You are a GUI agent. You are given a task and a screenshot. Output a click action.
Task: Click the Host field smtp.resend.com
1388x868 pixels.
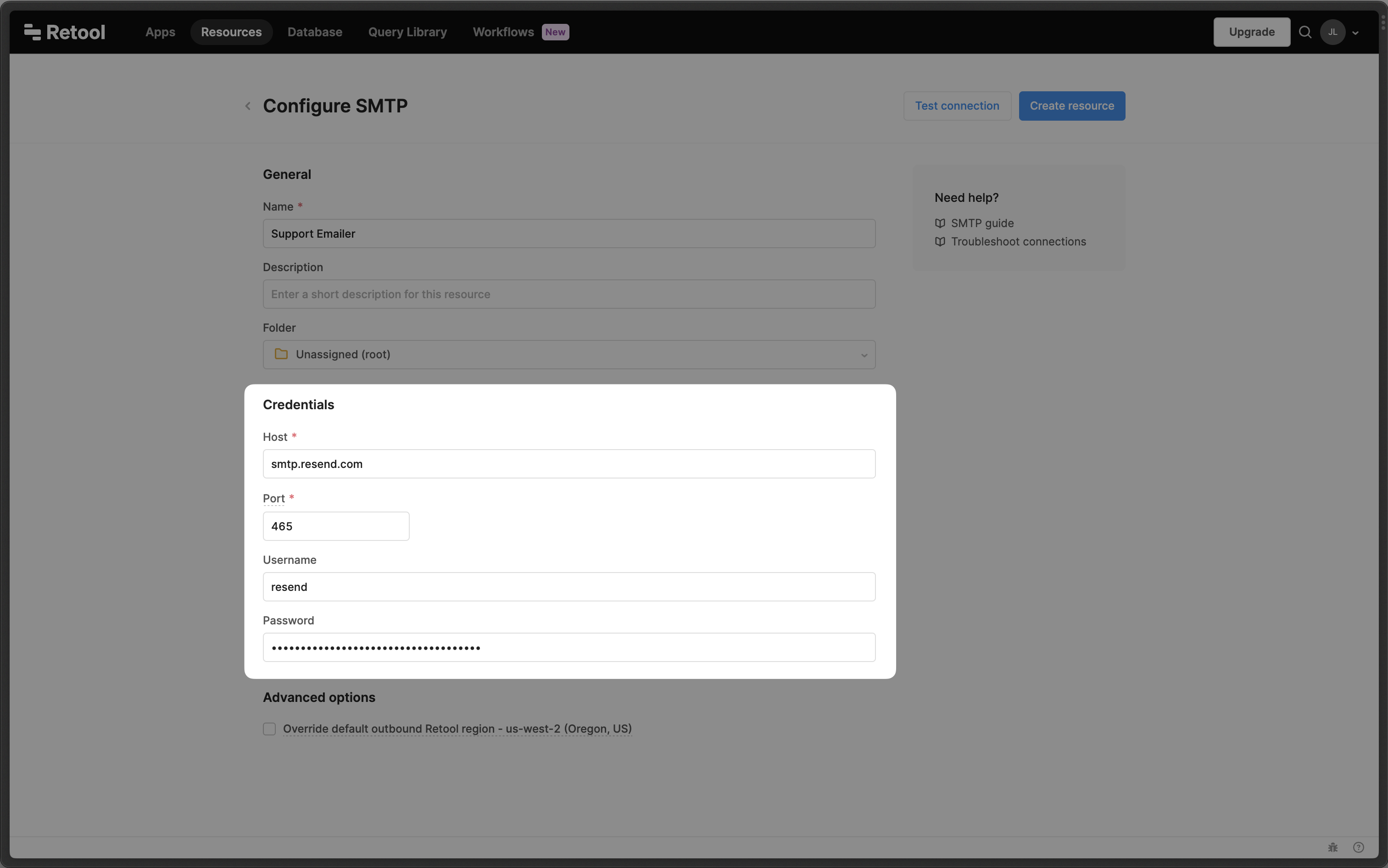coord(569,464)
